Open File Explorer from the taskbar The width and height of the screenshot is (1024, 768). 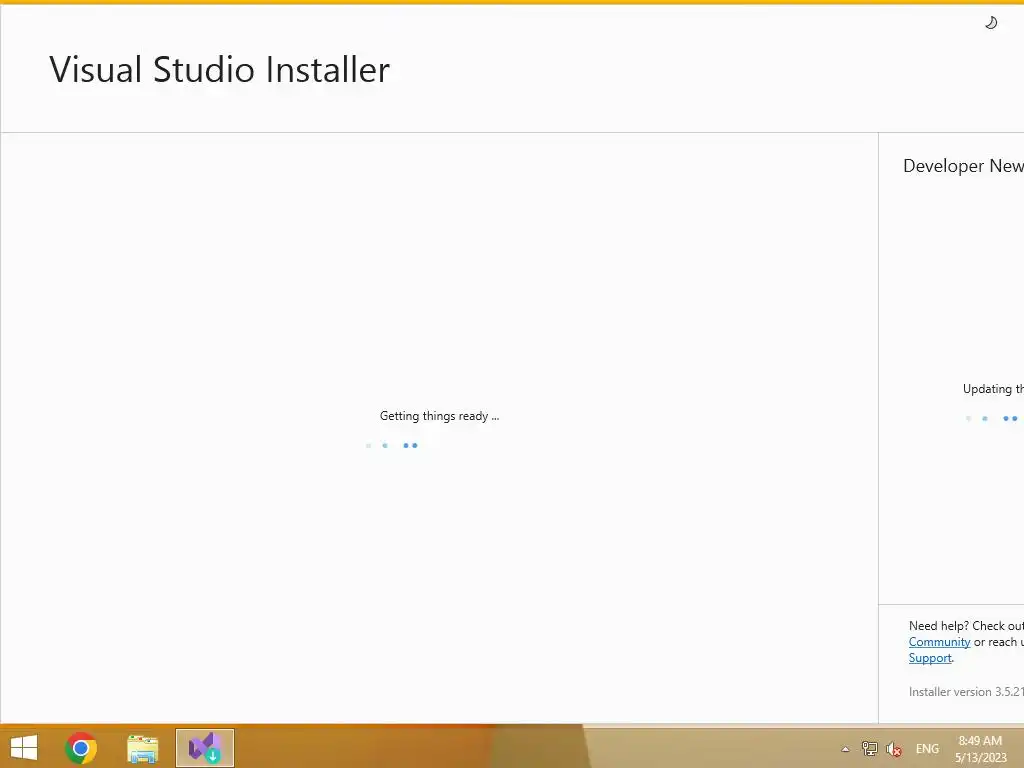coord(142,748)
